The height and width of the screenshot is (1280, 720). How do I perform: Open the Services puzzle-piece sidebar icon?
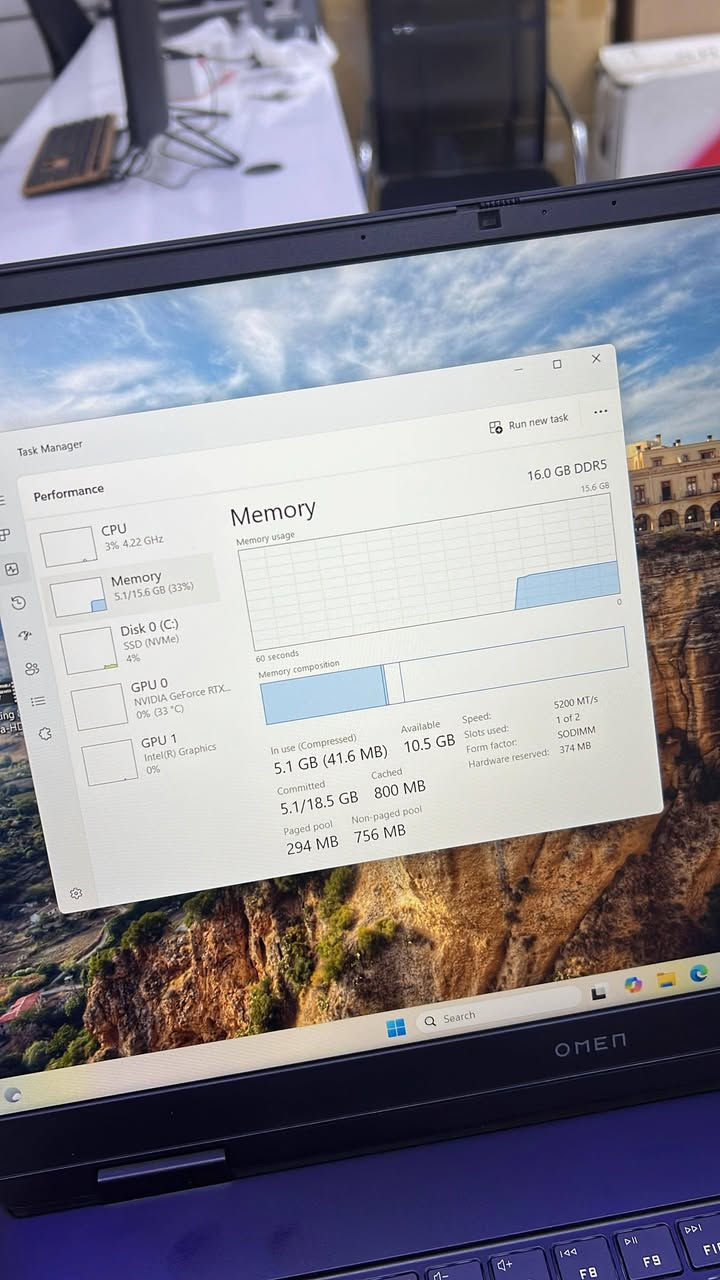click(45, 734)
